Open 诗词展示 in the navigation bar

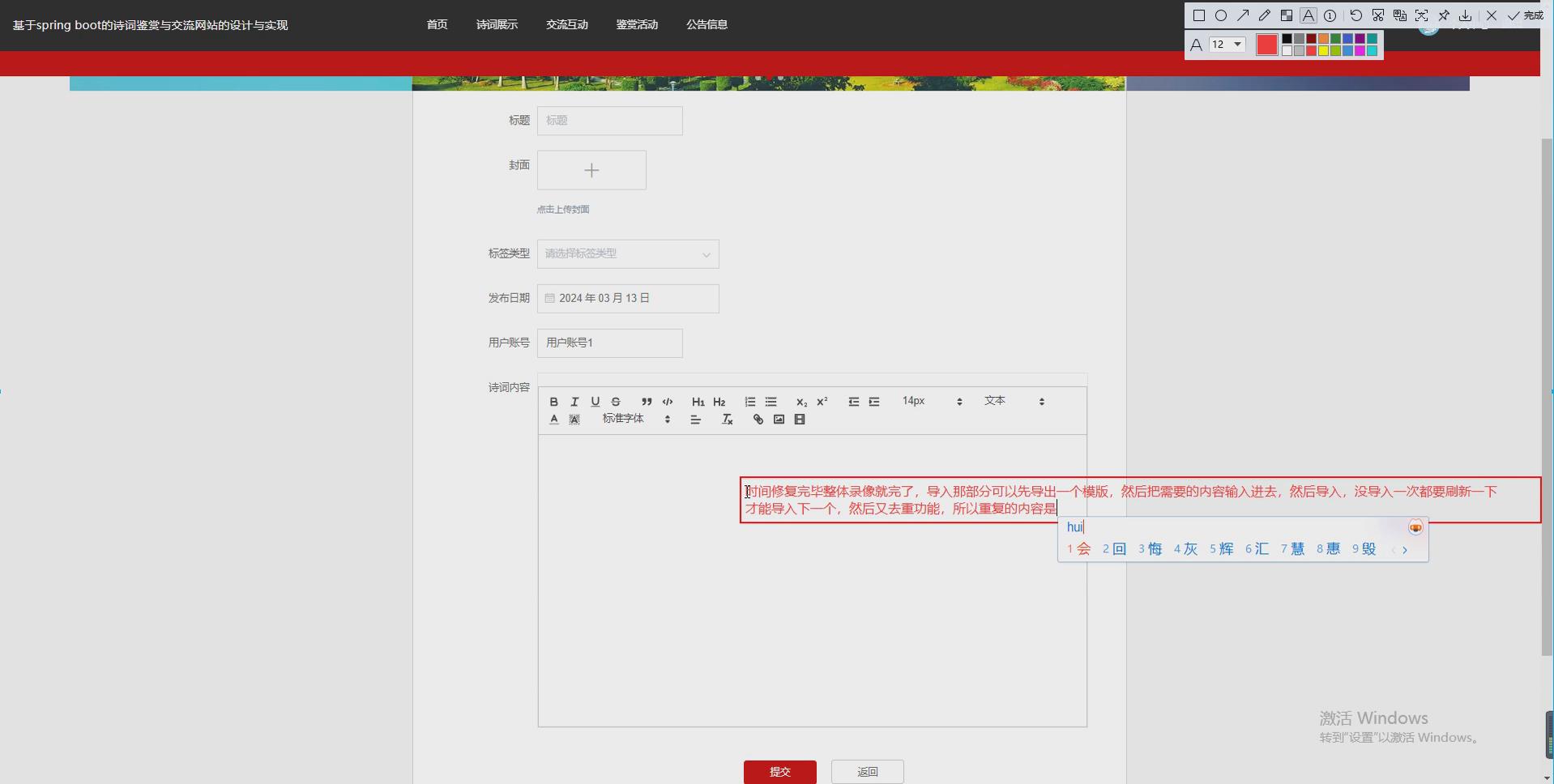(497, 24)
